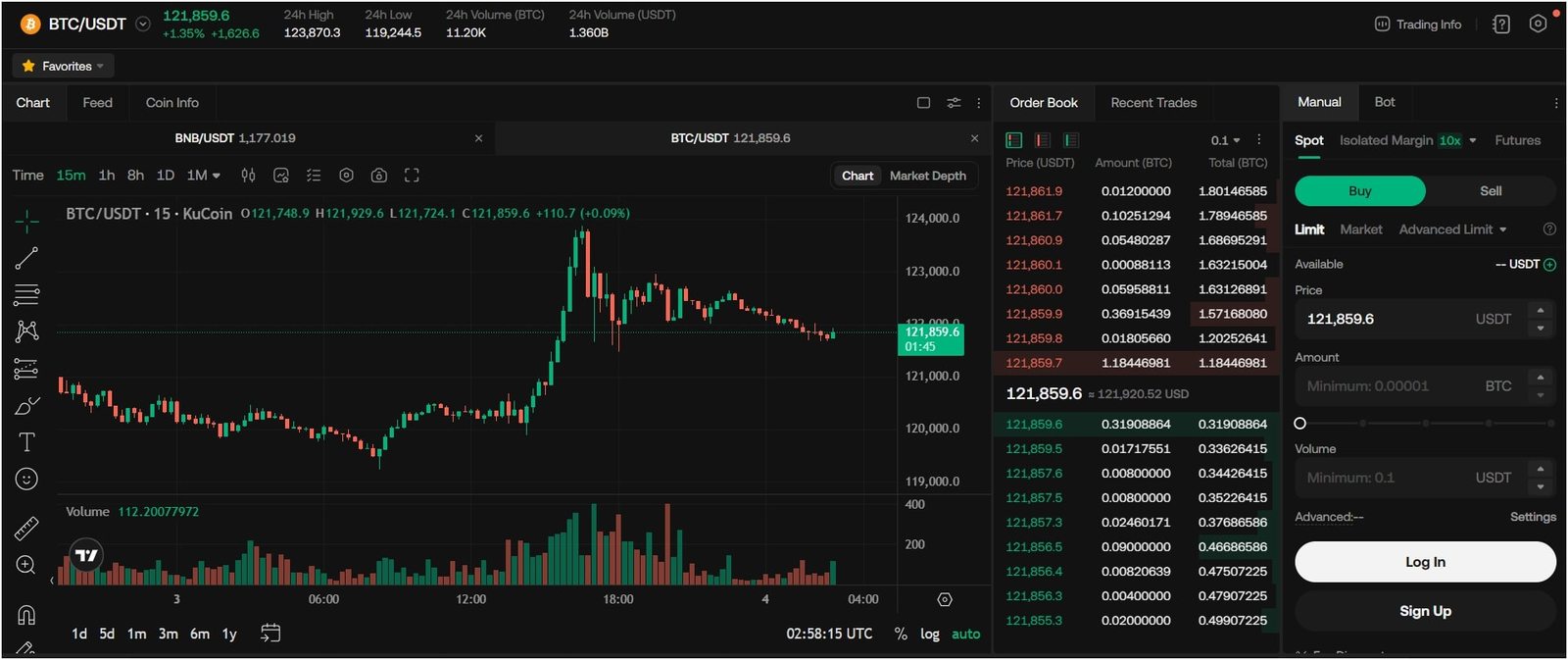Click the order amount percentage slider handle
The width and height of the screenshot is (1568, 660).
click(x=1300, y=424)
